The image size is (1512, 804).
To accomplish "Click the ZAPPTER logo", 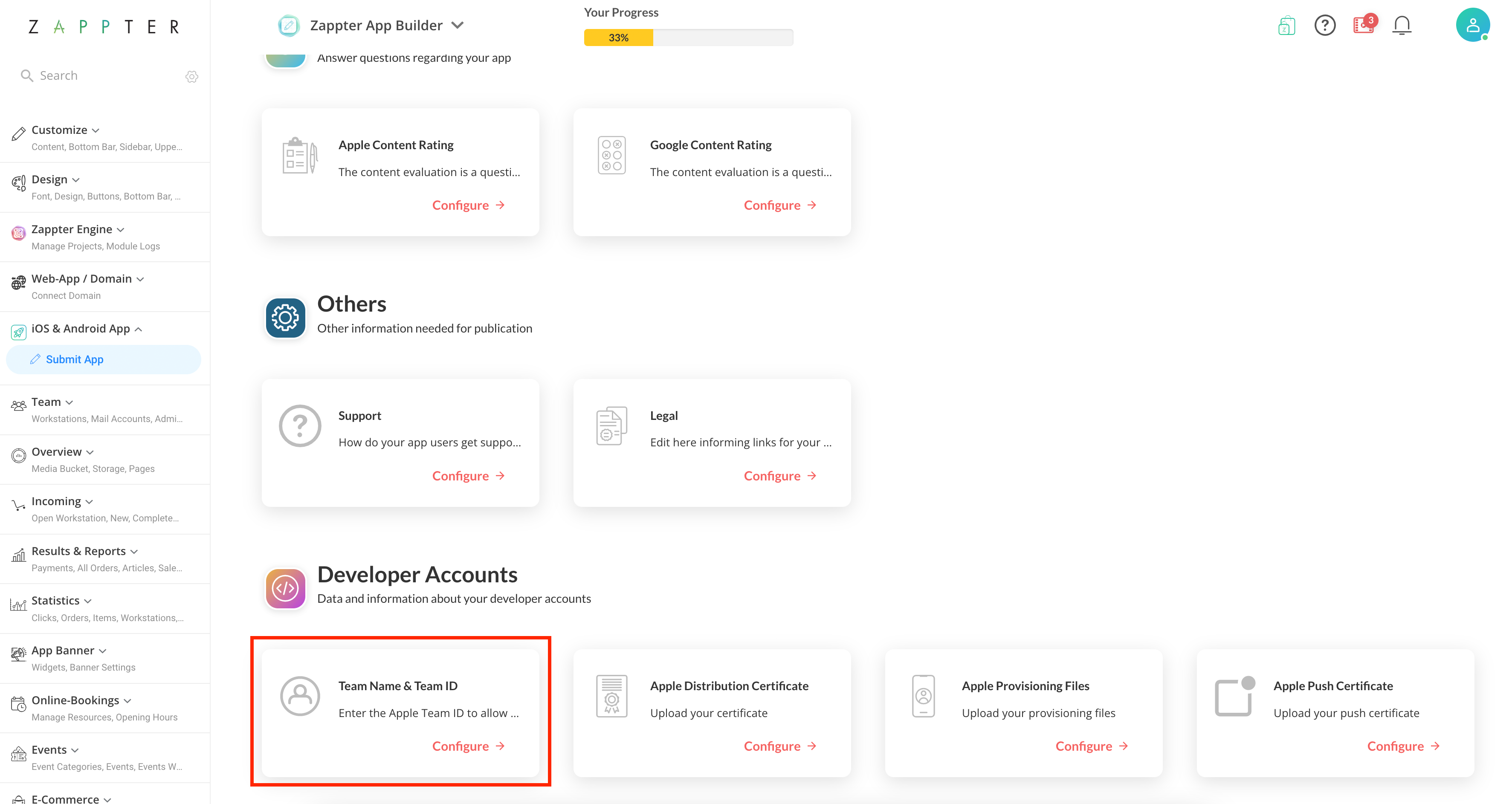I will pyautogui.click(x=104, y=27).
